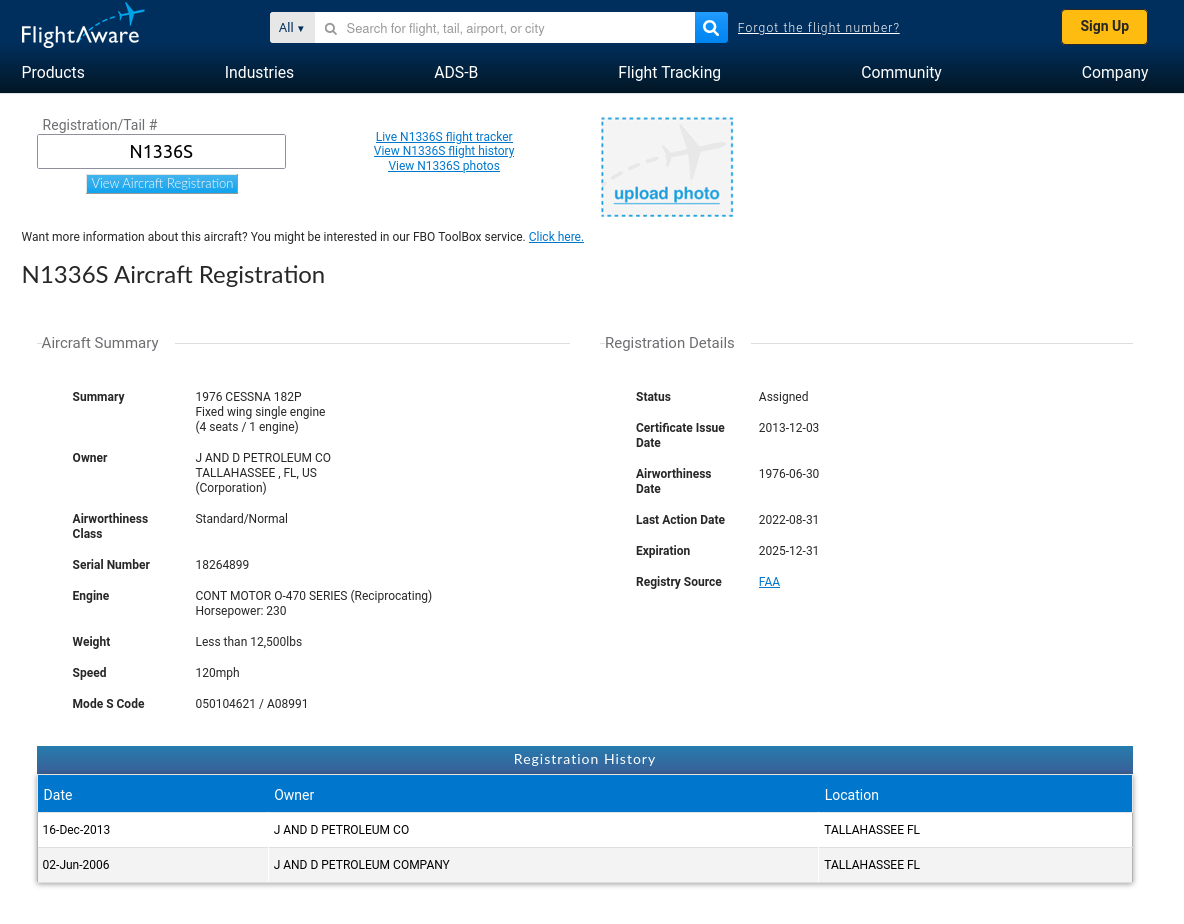Select the Assigned status value
1184x924 pixels.
click(x=783, y=397)
